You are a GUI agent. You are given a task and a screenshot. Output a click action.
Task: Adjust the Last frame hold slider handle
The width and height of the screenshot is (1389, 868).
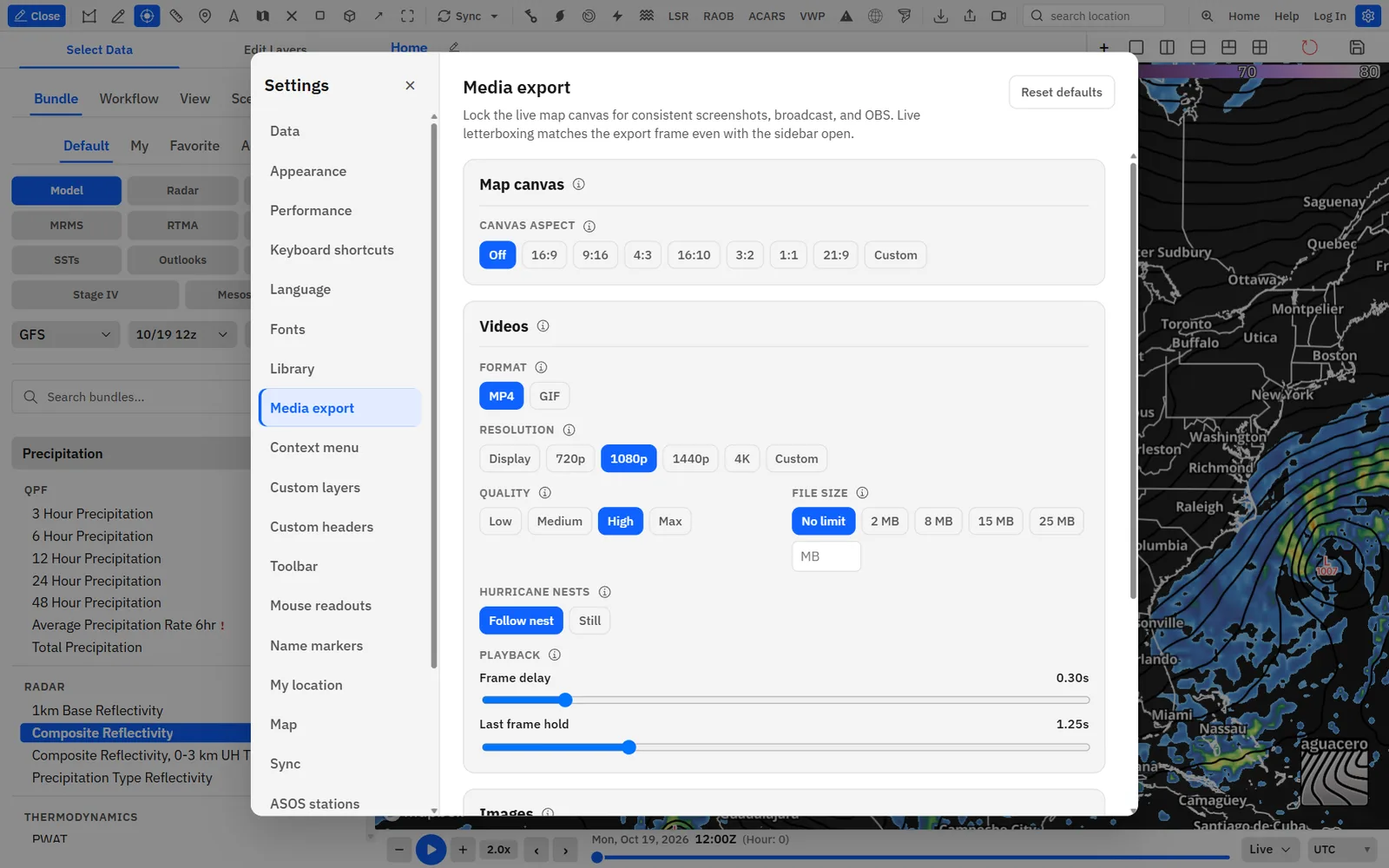pyautogui.click(x=629, y=747)
